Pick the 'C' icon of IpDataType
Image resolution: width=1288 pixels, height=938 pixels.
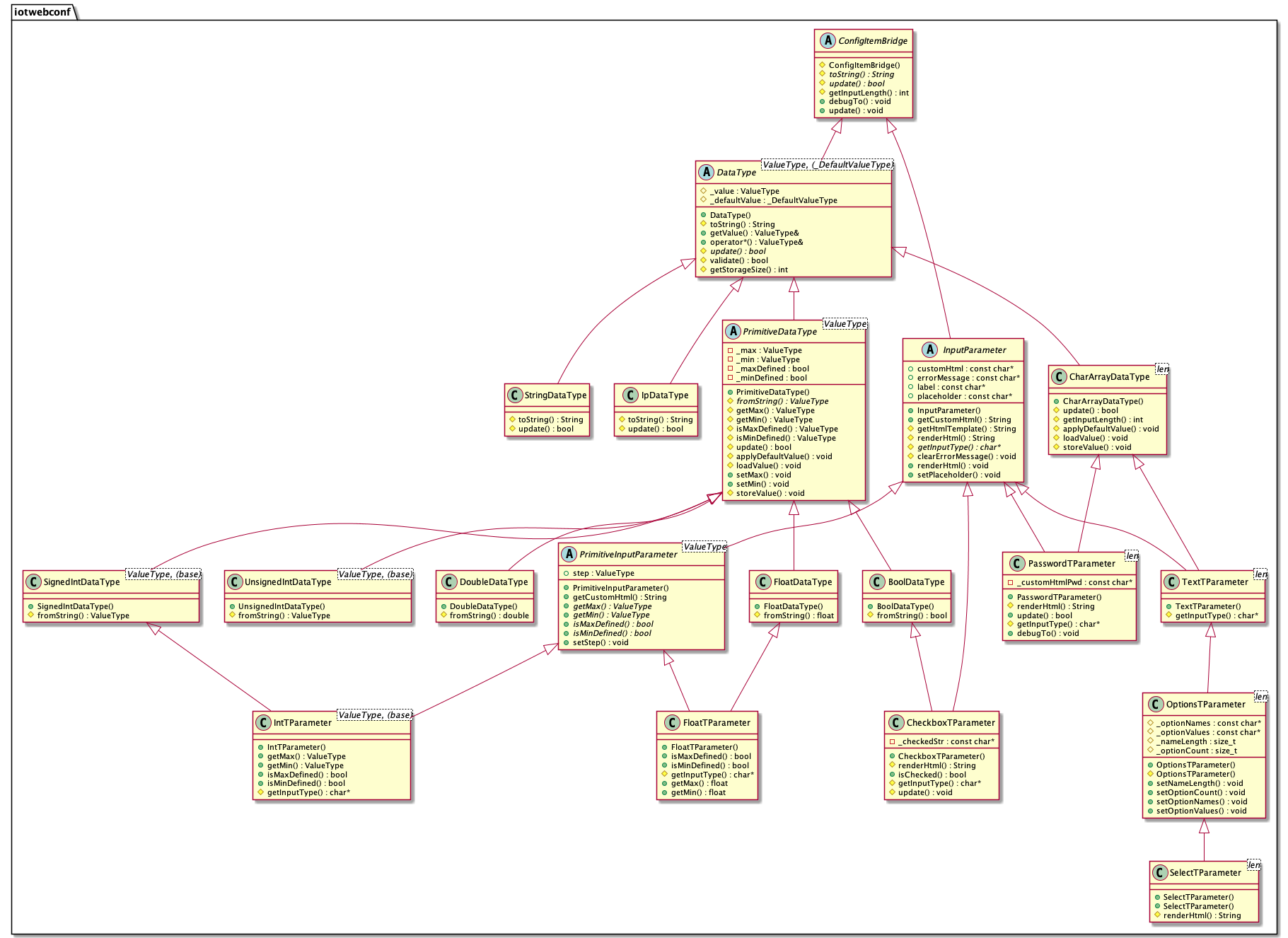(631, 395)
